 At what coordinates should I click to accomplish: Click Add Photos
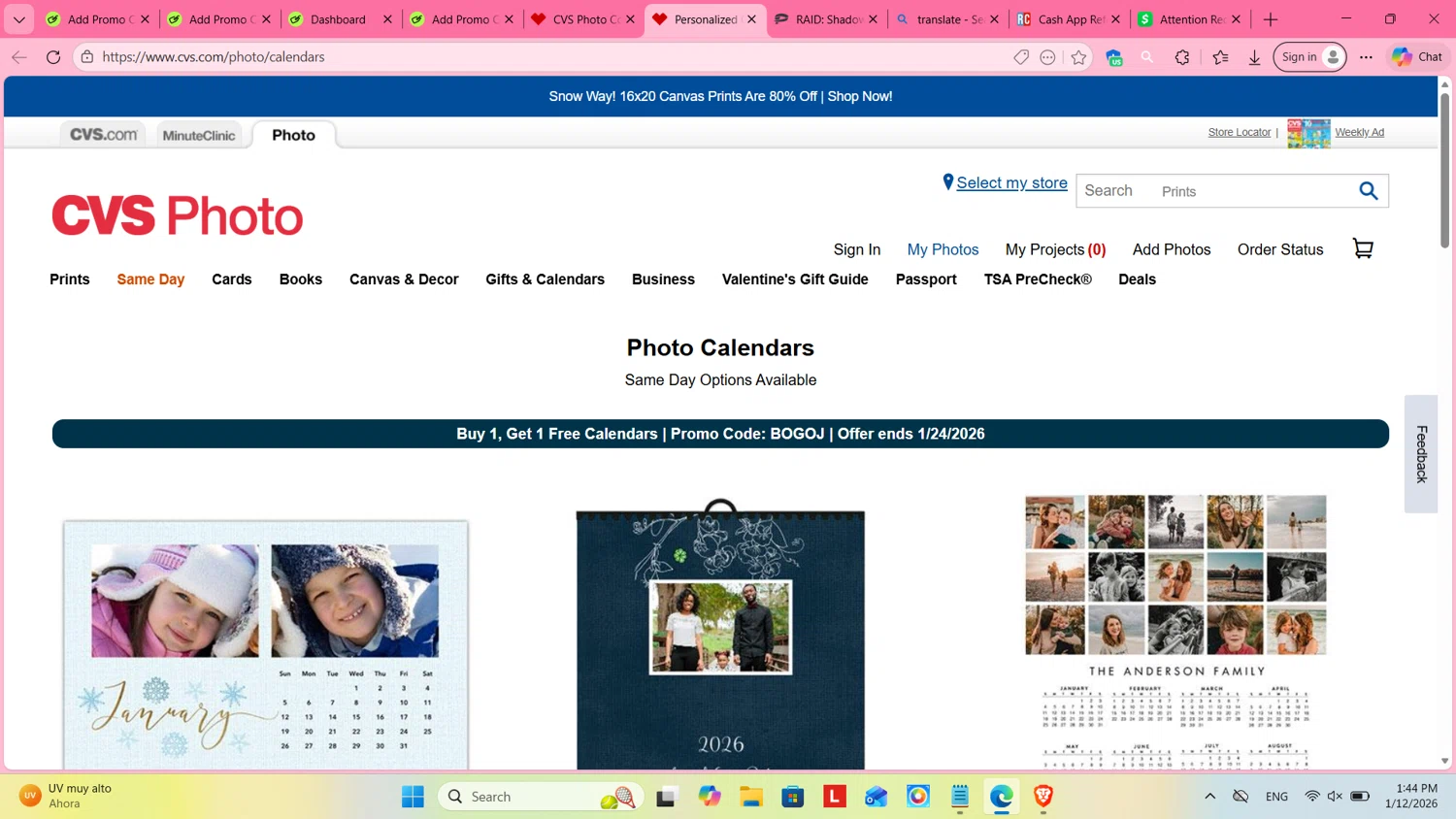1172,249
